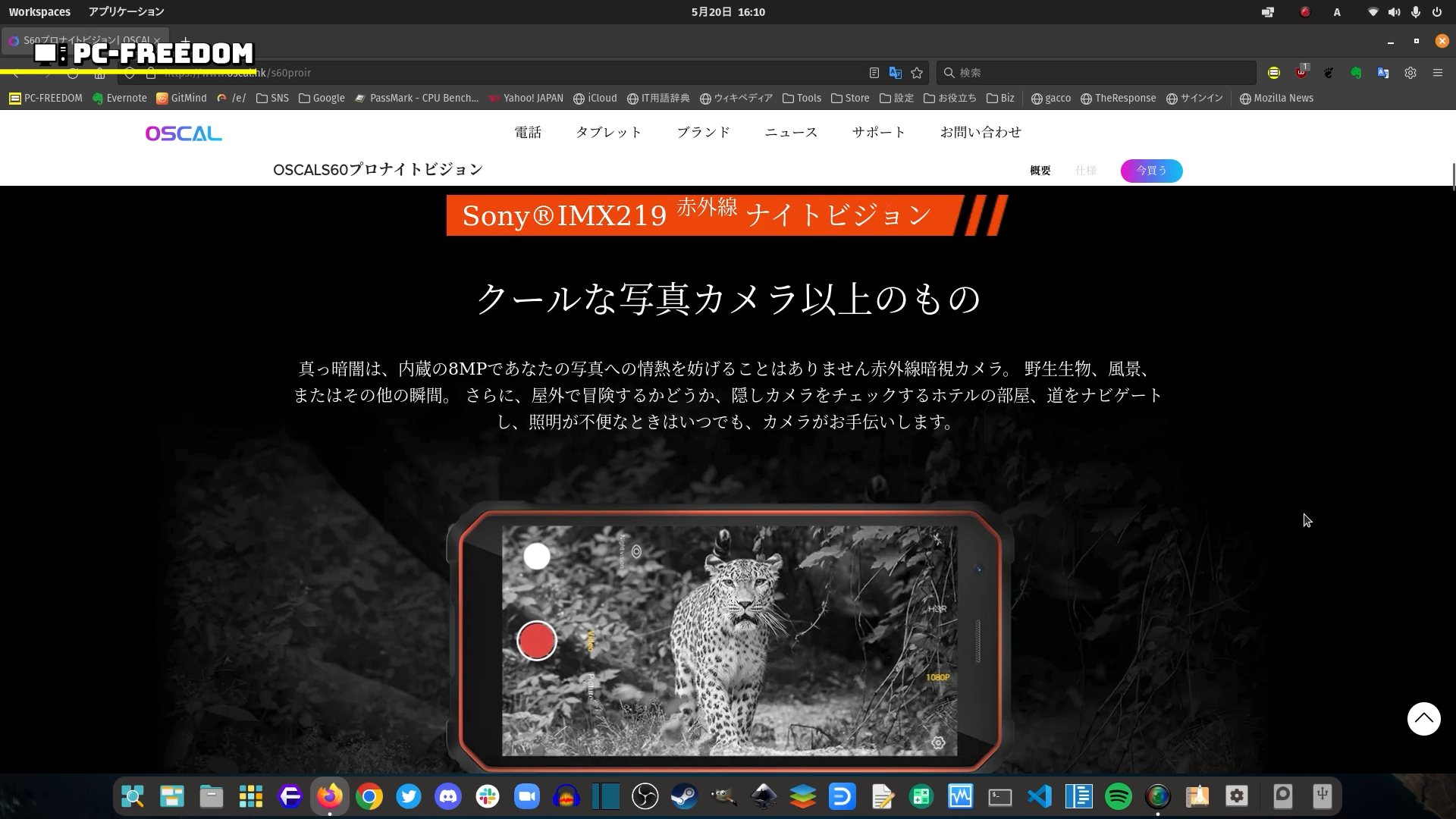
Task: Click the 仕様 specifications link
Action: click(1086, 171)
